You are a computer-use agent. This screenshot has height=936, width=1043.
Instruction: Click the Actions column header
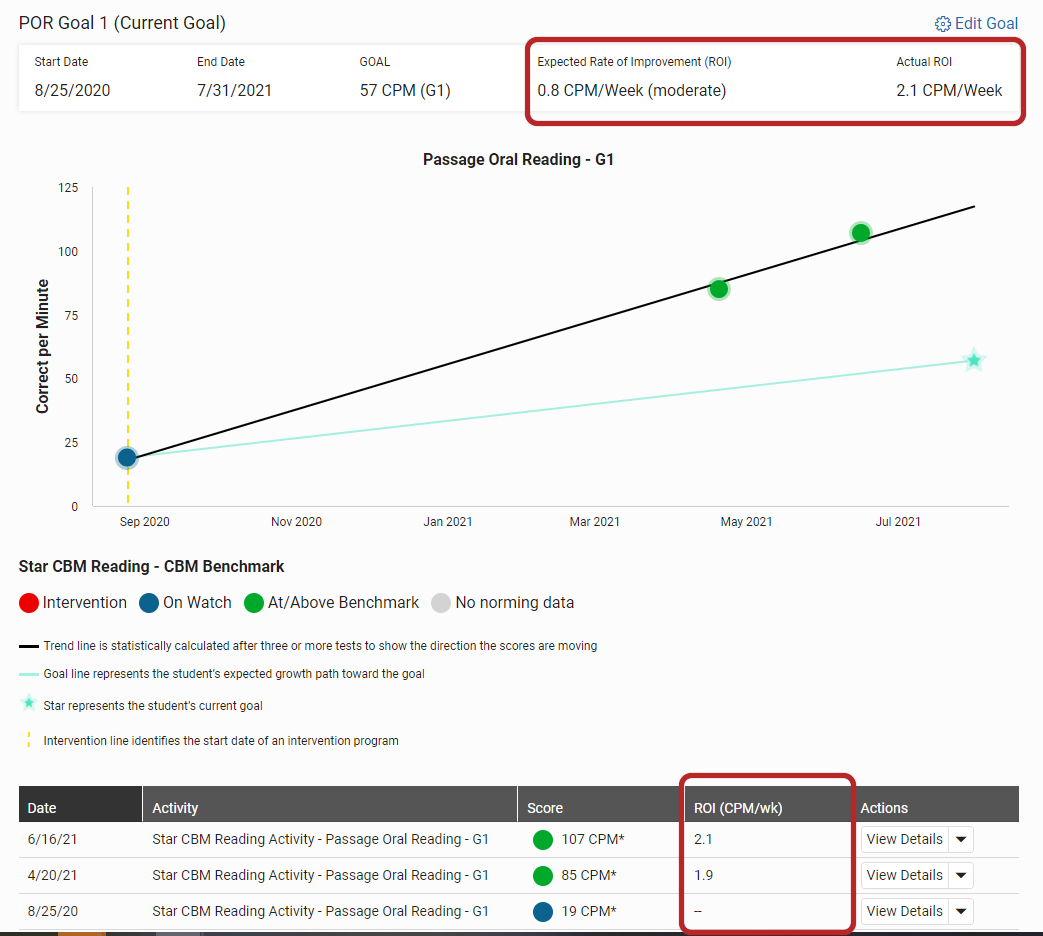pos(935,804)
